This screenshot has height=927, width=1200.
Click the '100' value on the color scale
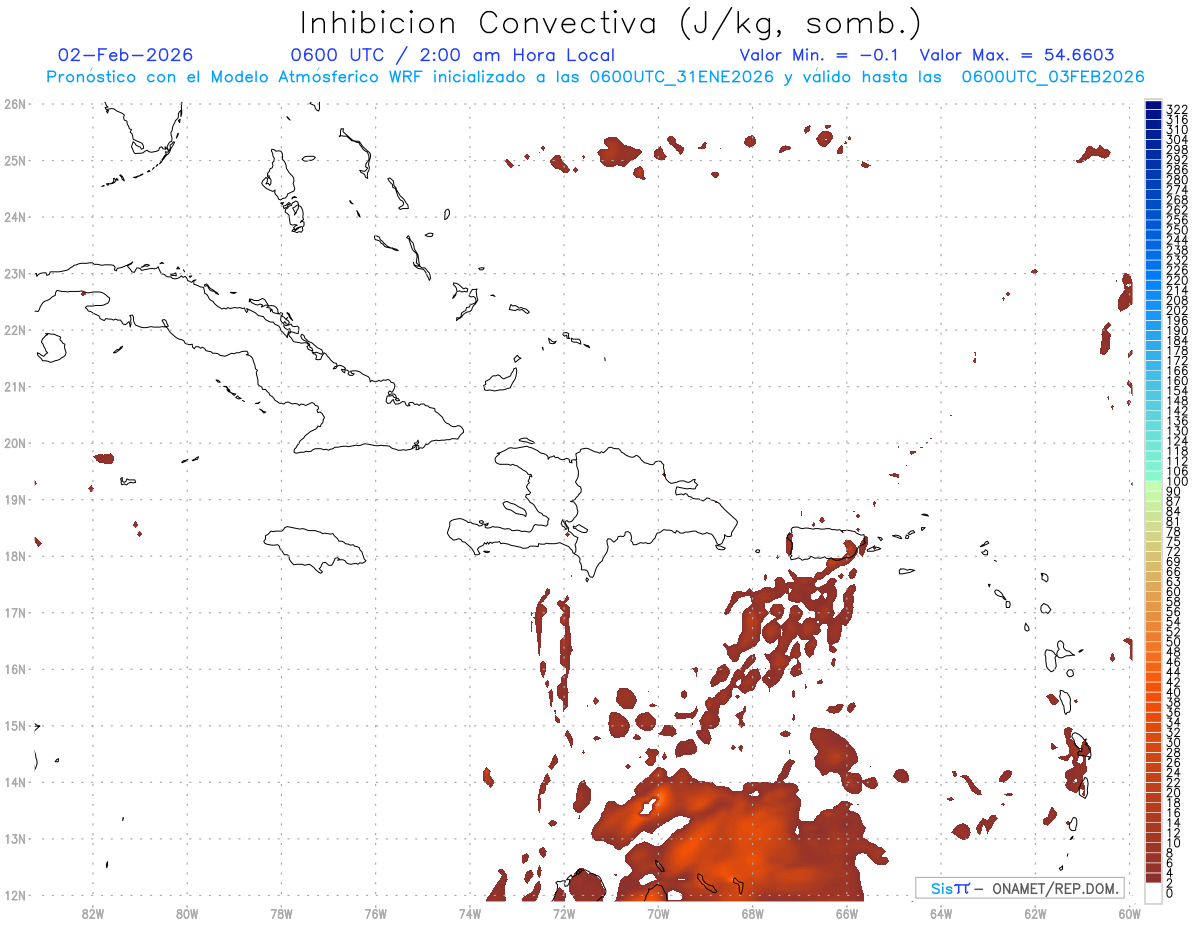point(1177,482)
